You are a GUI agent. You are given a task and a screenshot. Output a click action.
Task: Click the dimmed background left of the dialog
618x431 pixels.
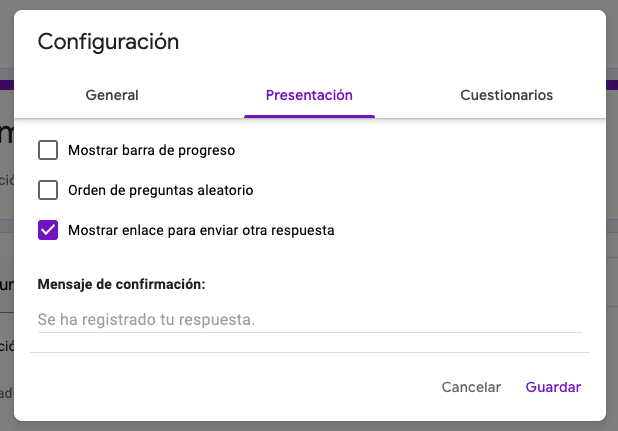pos(6,250)
